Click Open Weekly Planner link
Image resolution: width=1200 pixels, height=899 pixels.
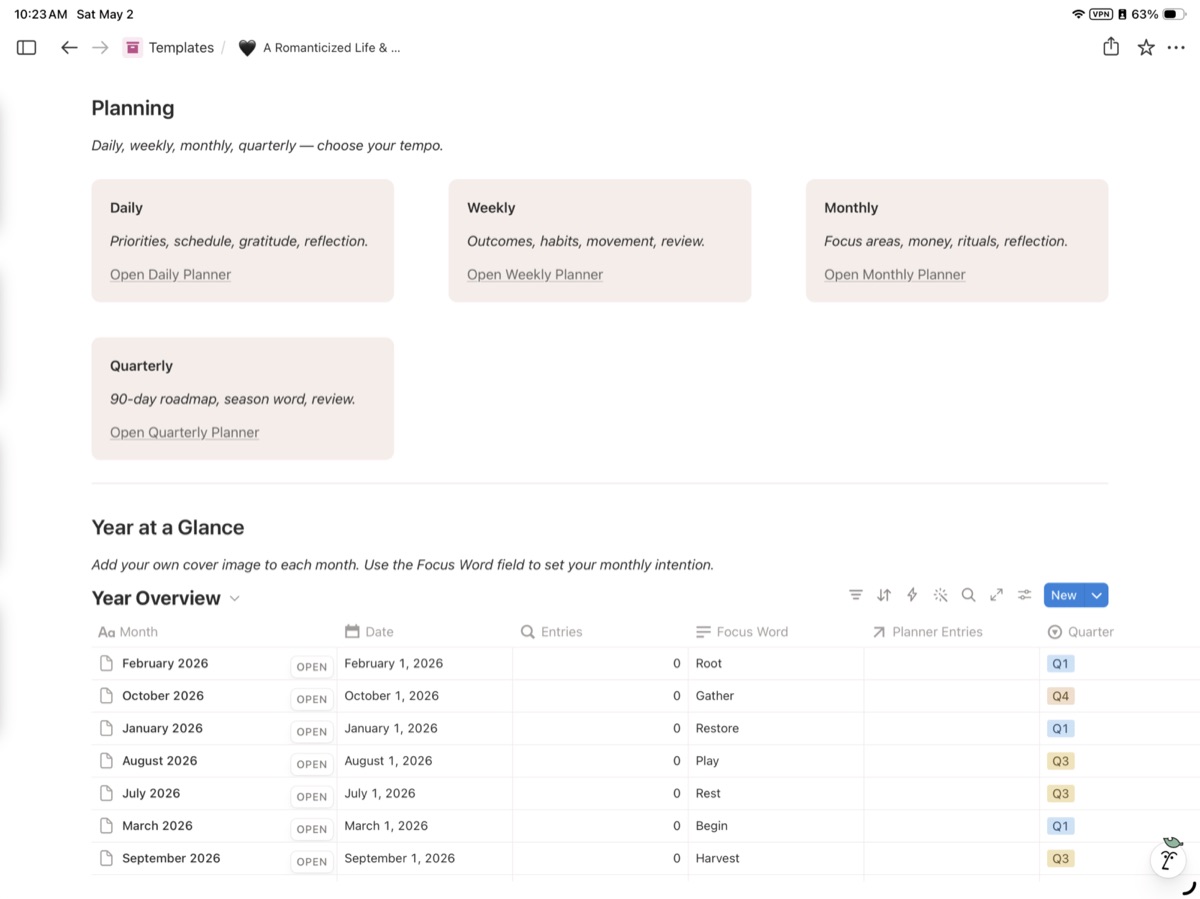[535, 275]
